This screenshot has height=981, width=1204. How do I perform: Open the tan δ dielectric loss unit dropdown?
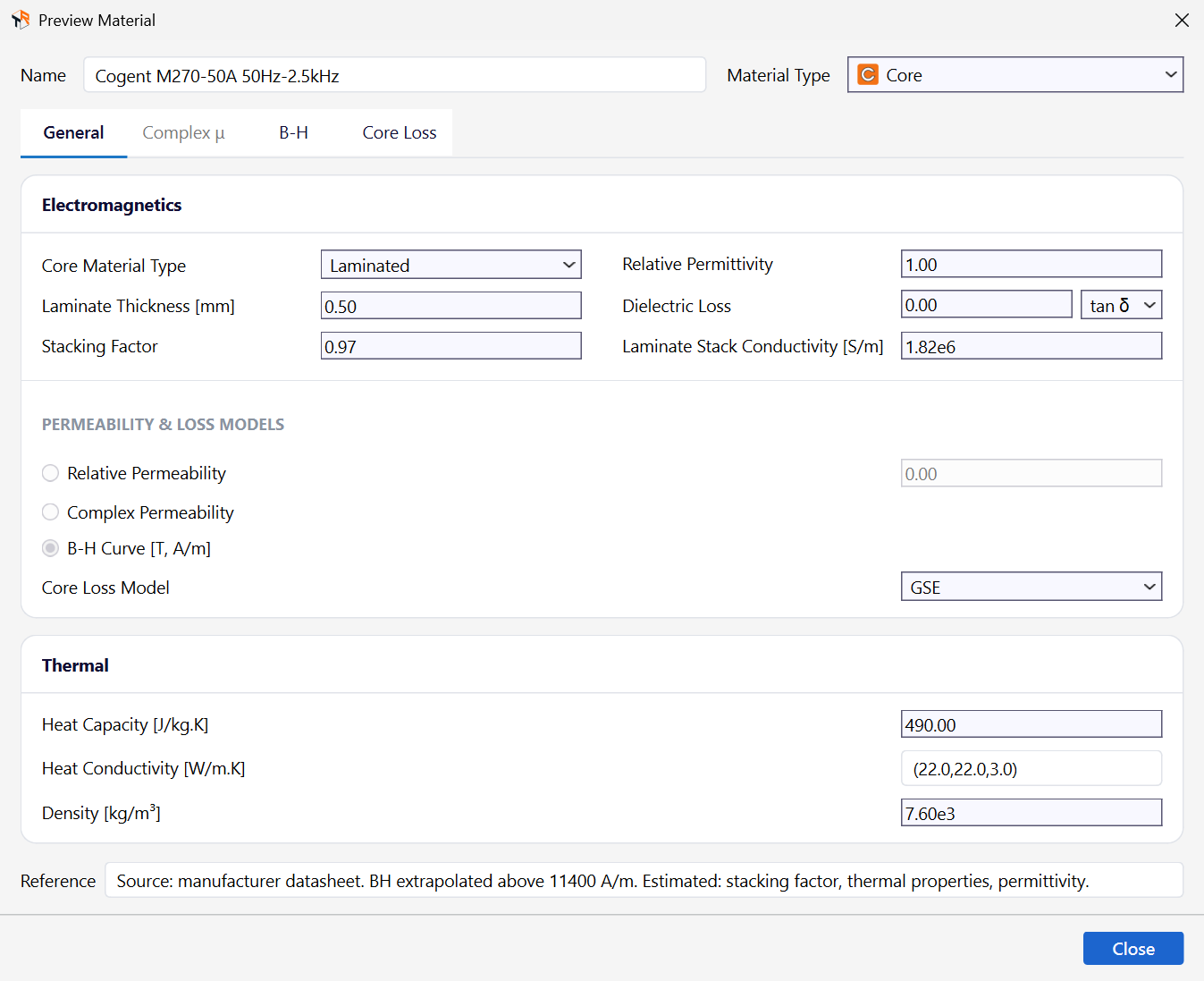click(1122, 305)
